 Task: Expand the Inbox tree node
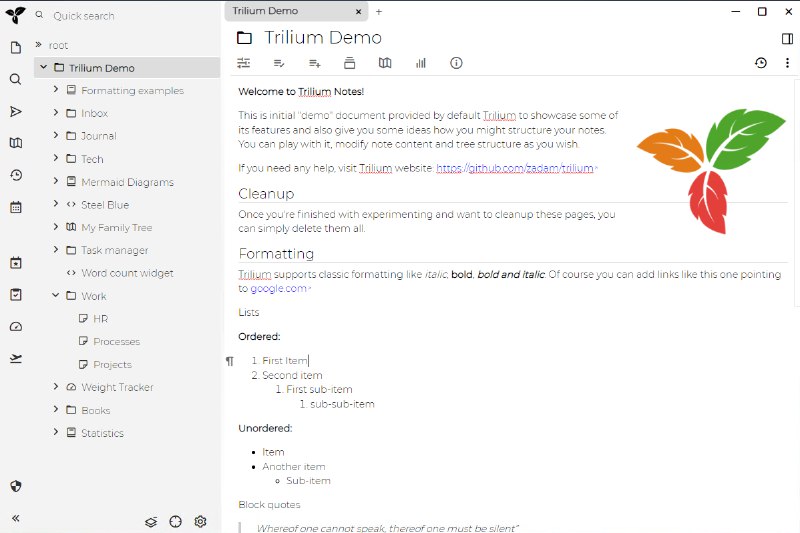pos(56,112)
